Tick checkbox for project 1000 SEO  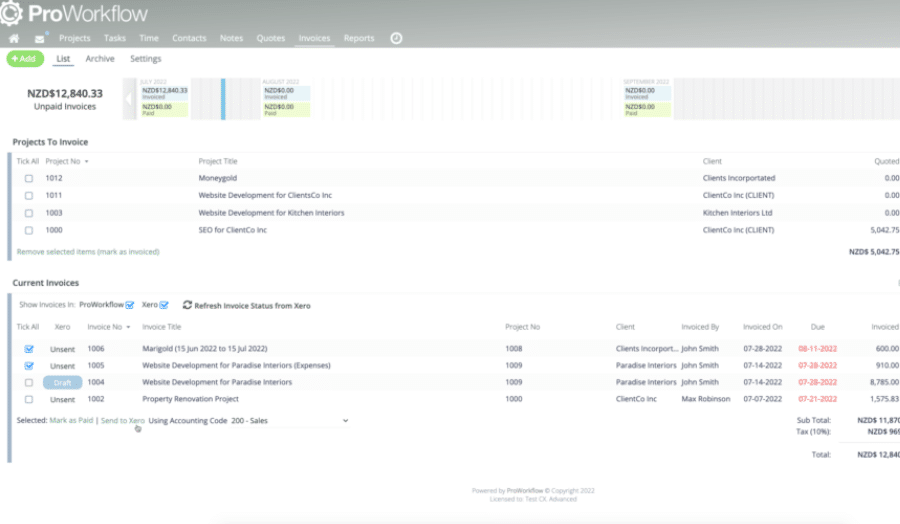pyautogui.click(x=29, y=230)
